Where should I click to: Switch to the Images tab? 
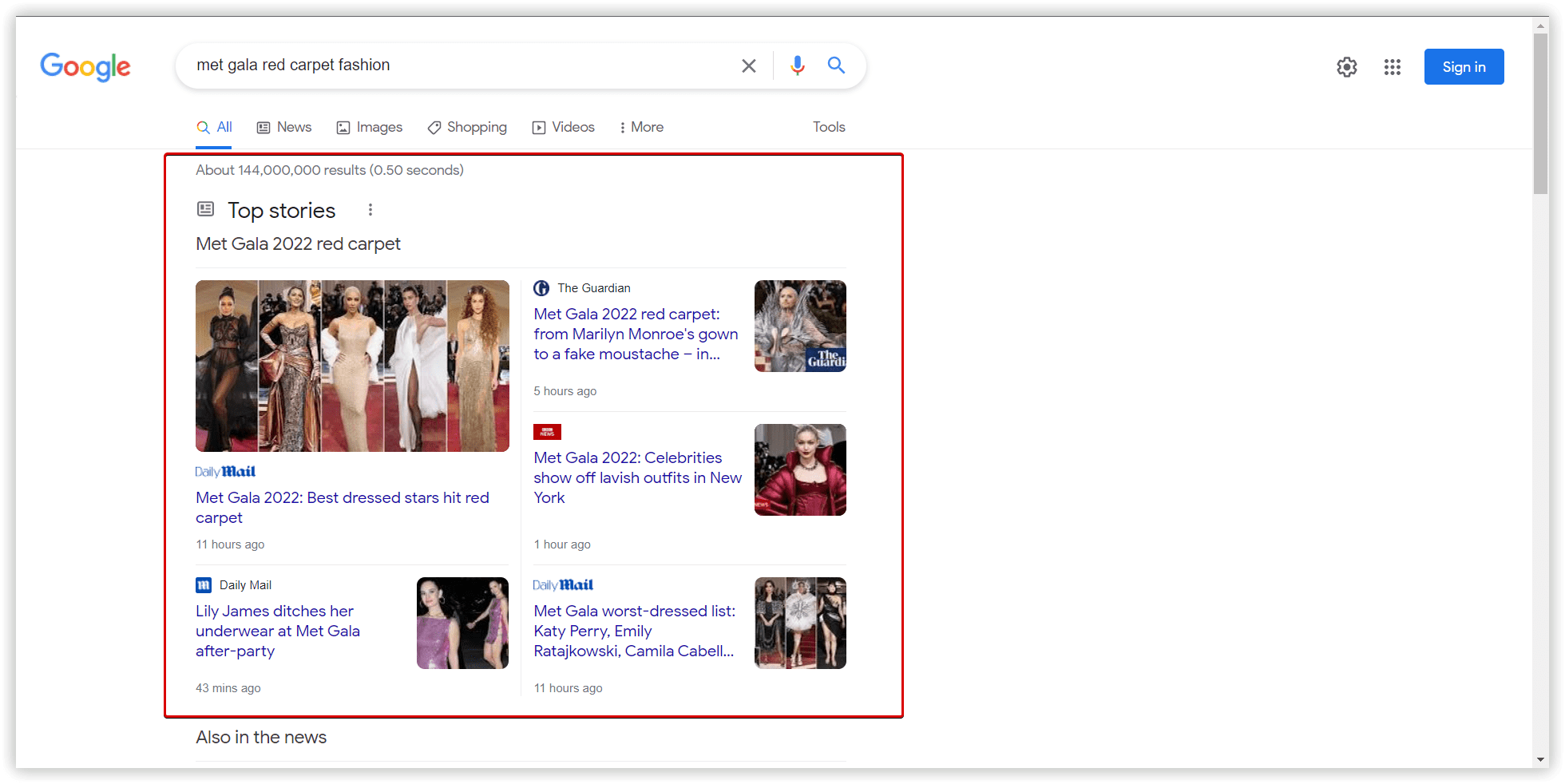coord(370,128)
